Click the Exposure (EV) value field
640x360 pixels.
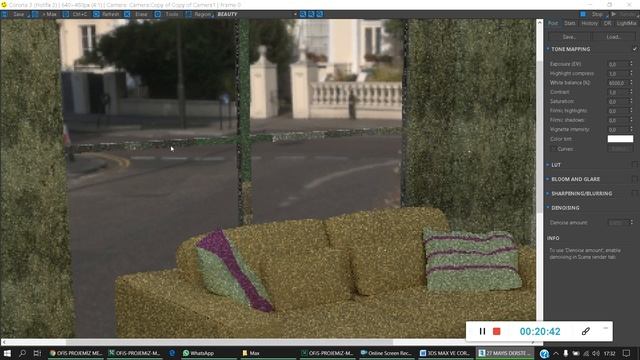pos(618,64)
